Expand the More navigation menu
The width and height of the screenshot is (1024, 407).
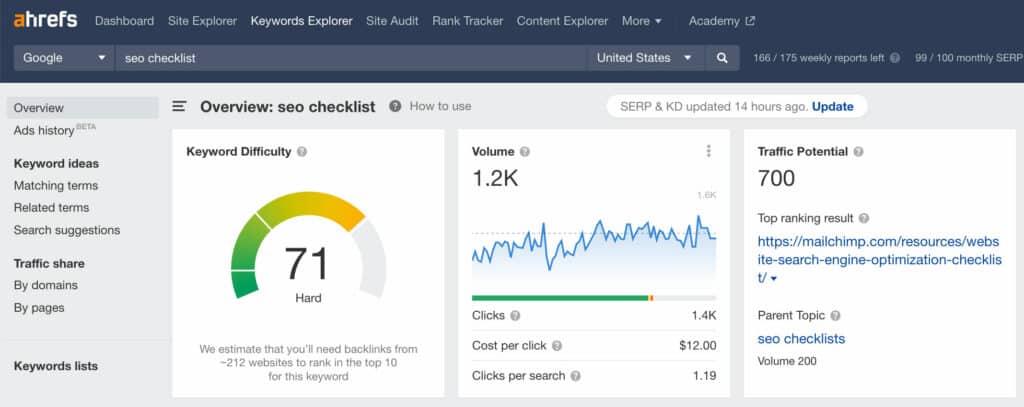click(641, 21)
